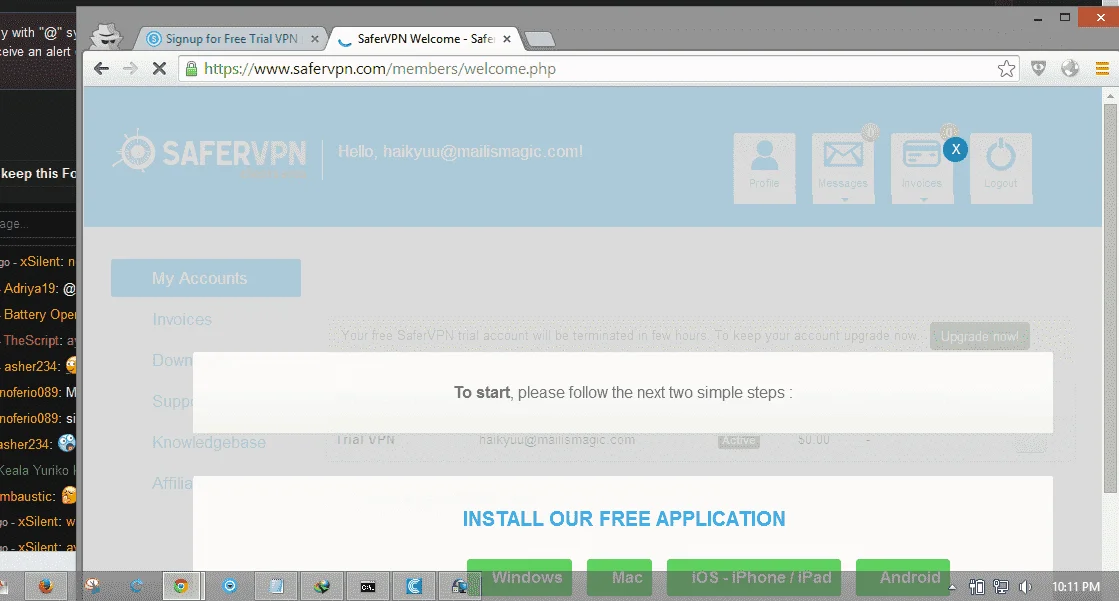
Task: Close the Signup for Free Trial tab
Action: [x=315, y=39]
